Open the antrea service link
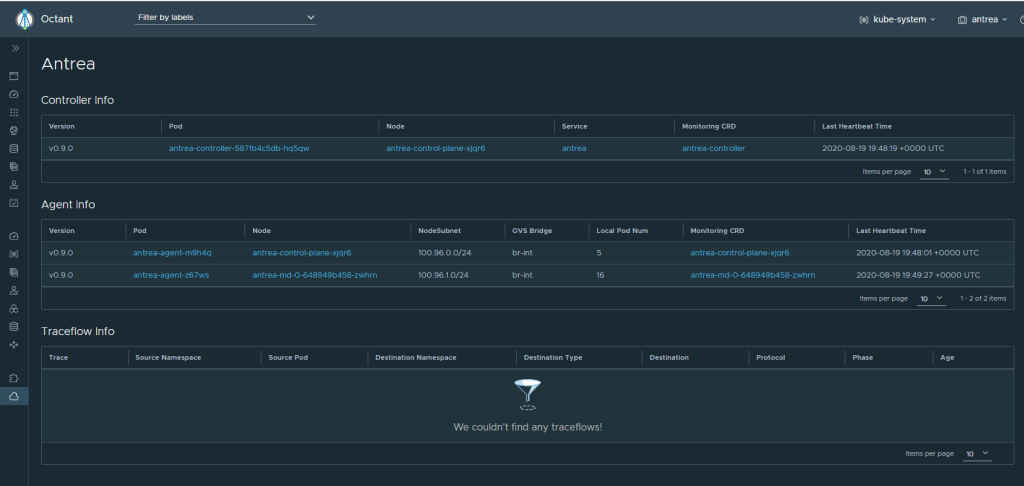 point(574,148)
